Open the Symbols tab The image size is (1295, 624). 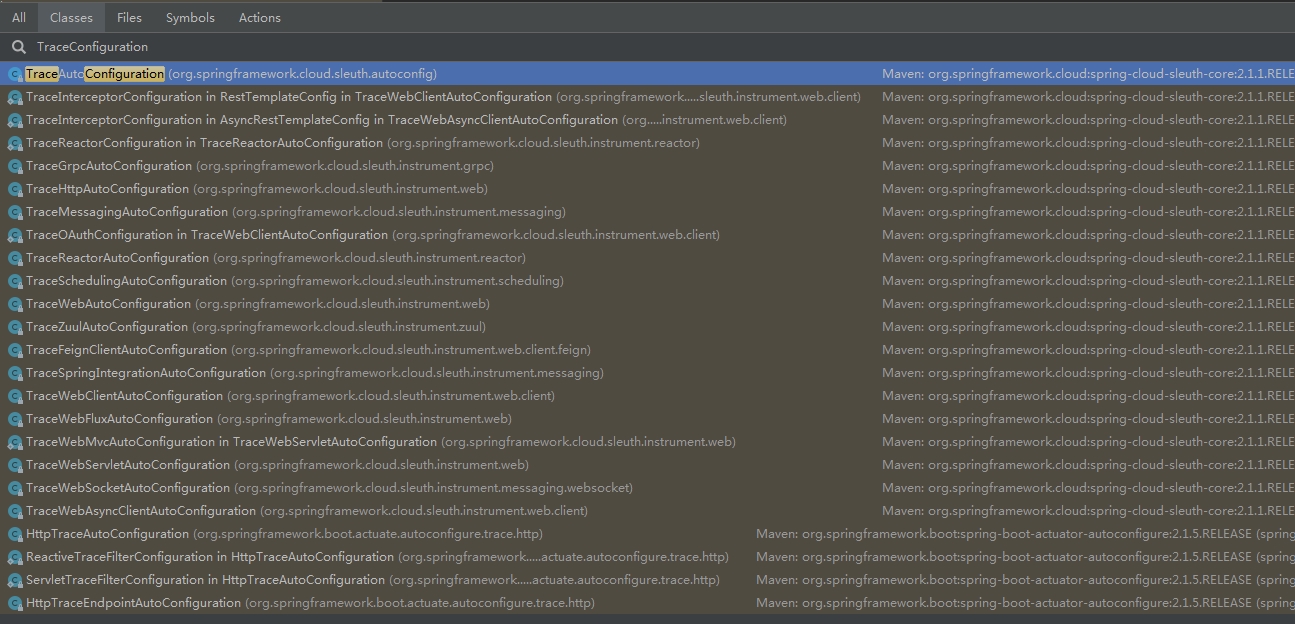coord(190,17)
